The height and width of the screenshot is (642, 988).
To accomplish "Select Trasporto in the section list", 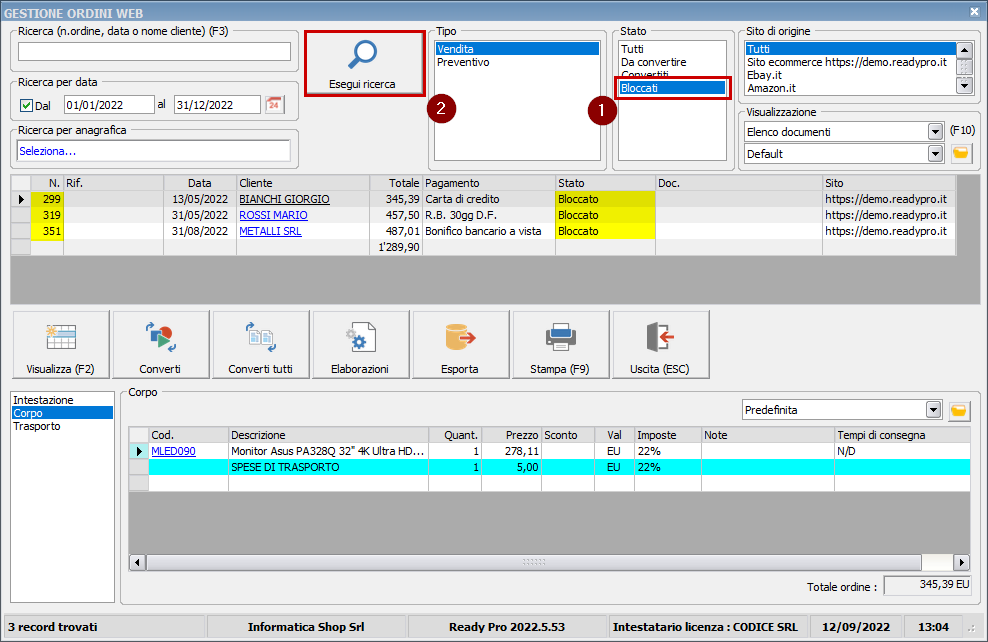I will [x=37, y=426].
